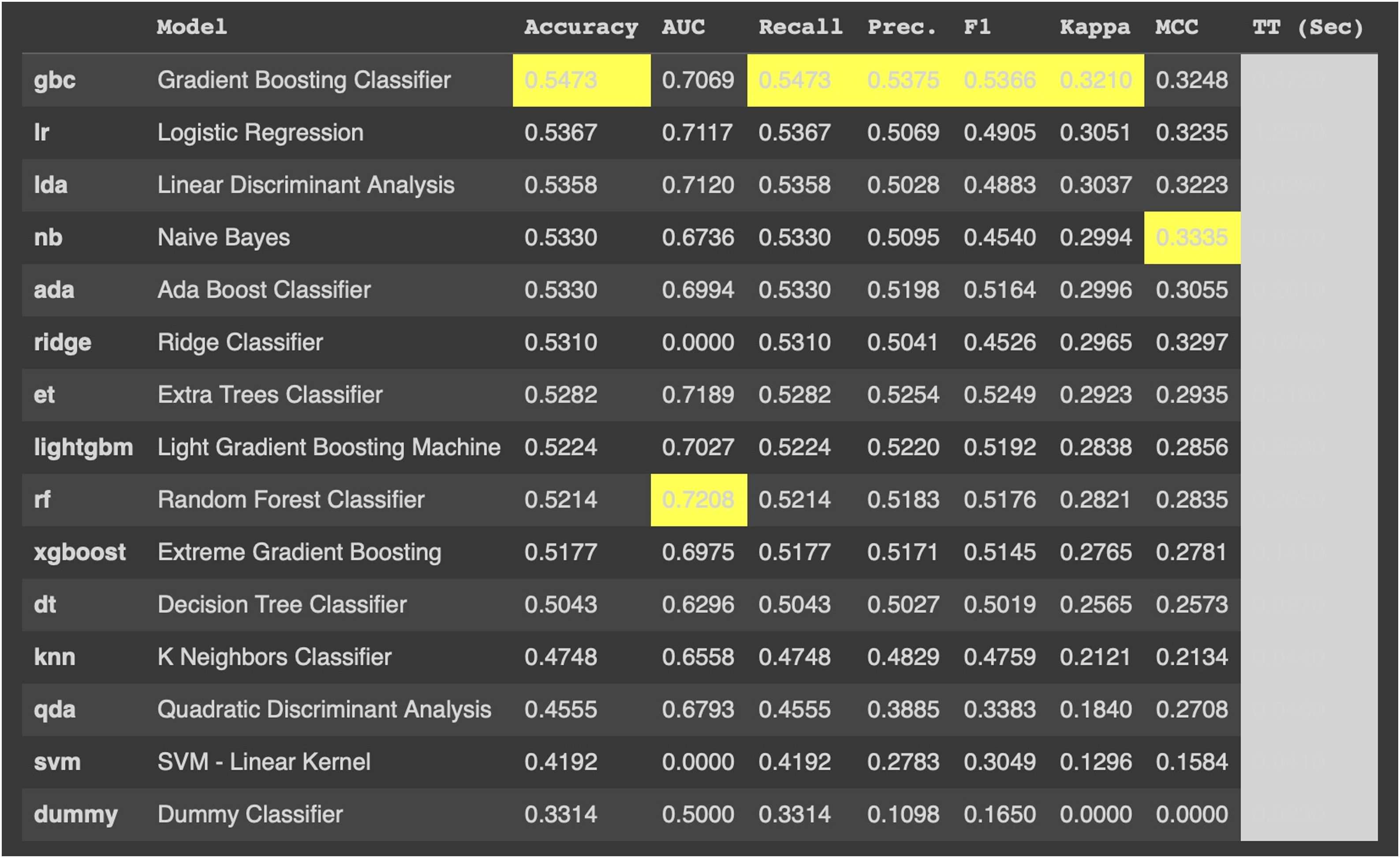
Task: Click highlighted Random Forest AUC 0.7208
Action: [698, 500]
